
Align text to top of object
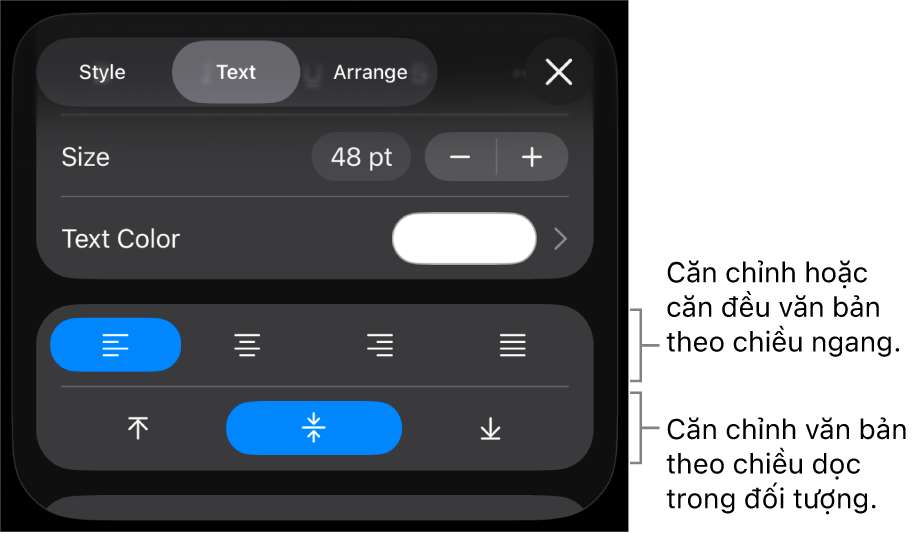[x=138, y=428]
